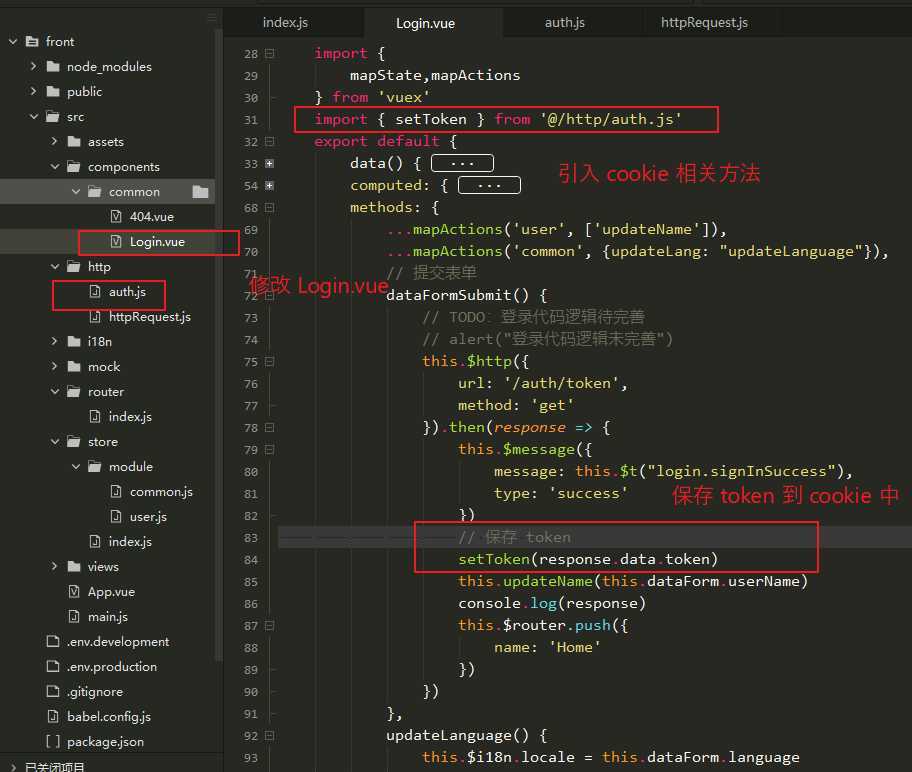This screenshot has height=772, width=912.
Task: Click the module folder icon
Action: tap(95, 467)
